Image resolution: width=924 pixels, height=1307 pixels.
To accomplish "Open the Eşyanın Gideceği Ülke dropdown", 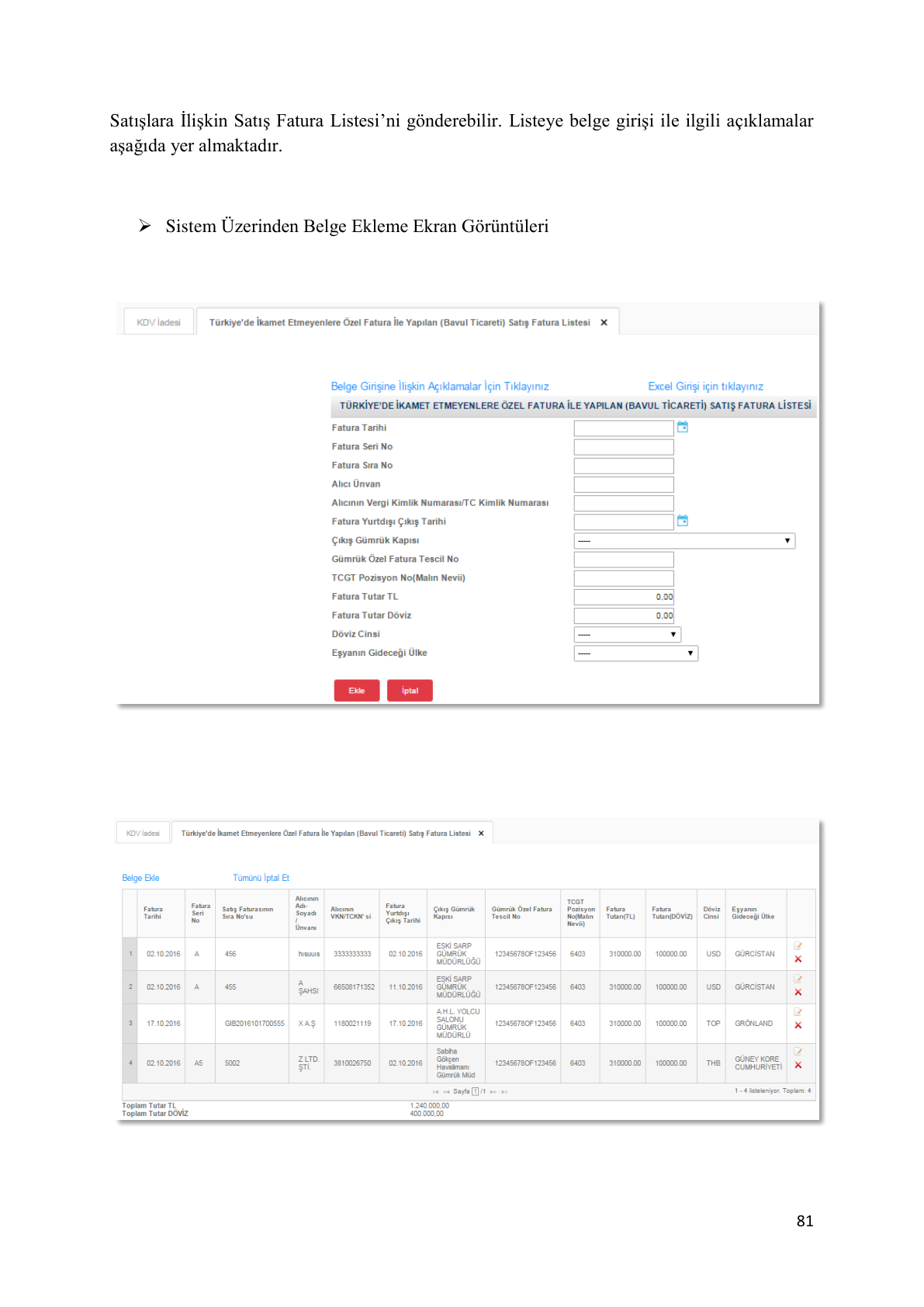I will pos(635,653).
